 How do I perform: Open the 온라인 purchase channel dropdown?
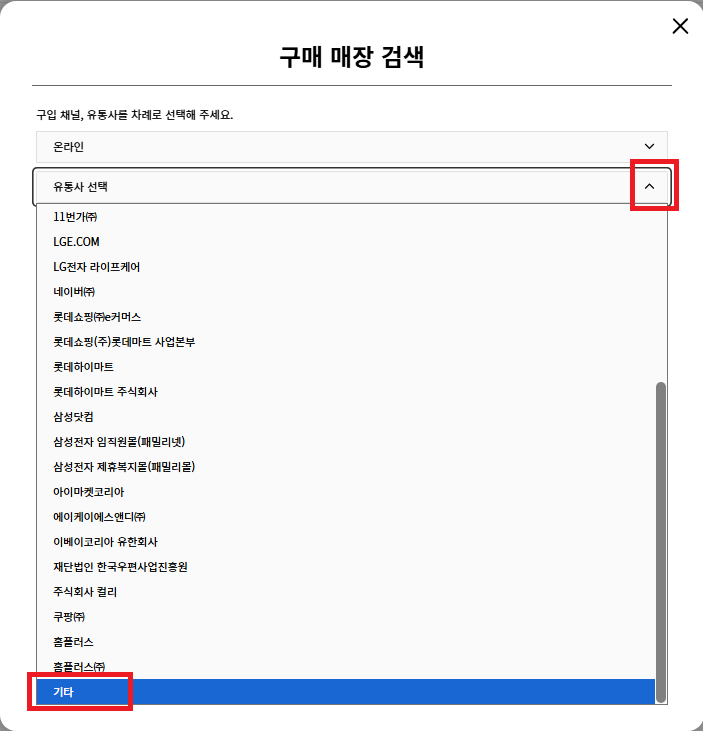click(x=352, y=147)
